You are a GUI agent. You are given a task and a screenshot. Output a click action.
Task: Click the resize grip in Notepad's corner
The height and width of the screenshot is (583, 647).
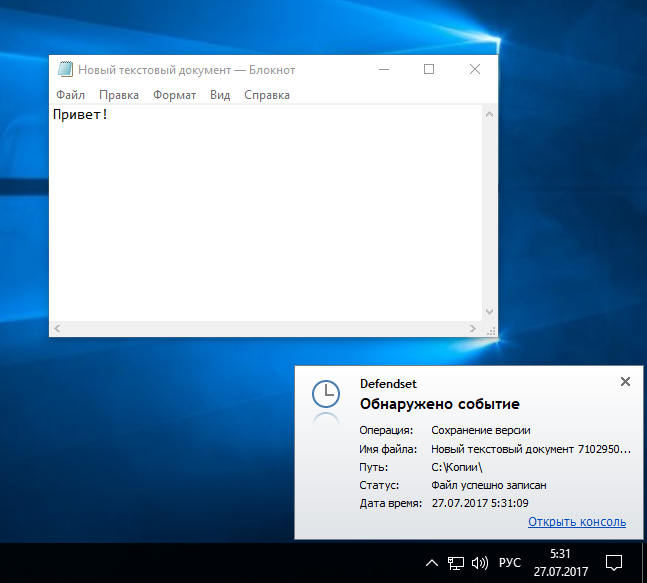click(490, 329)
